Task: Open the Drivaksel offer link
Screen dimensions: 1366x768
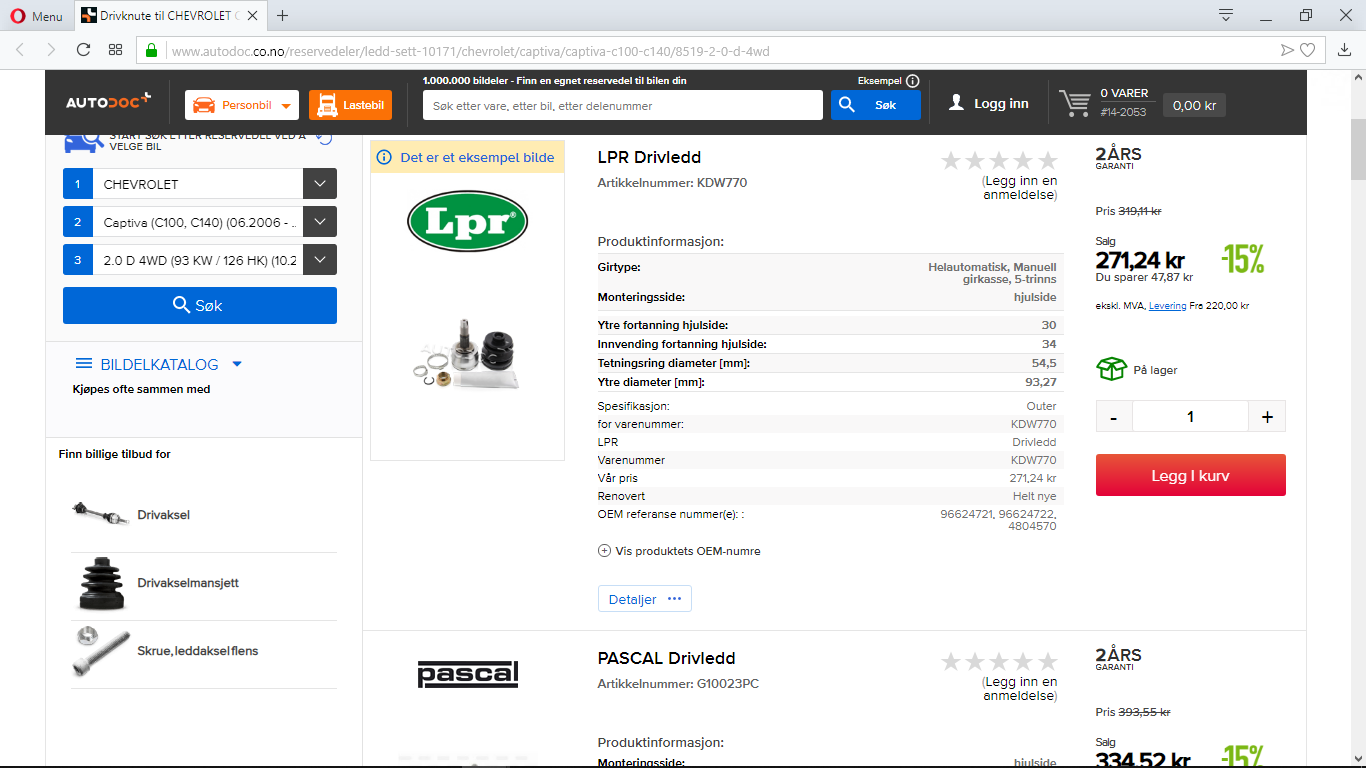Action: (x=163, y=515)
